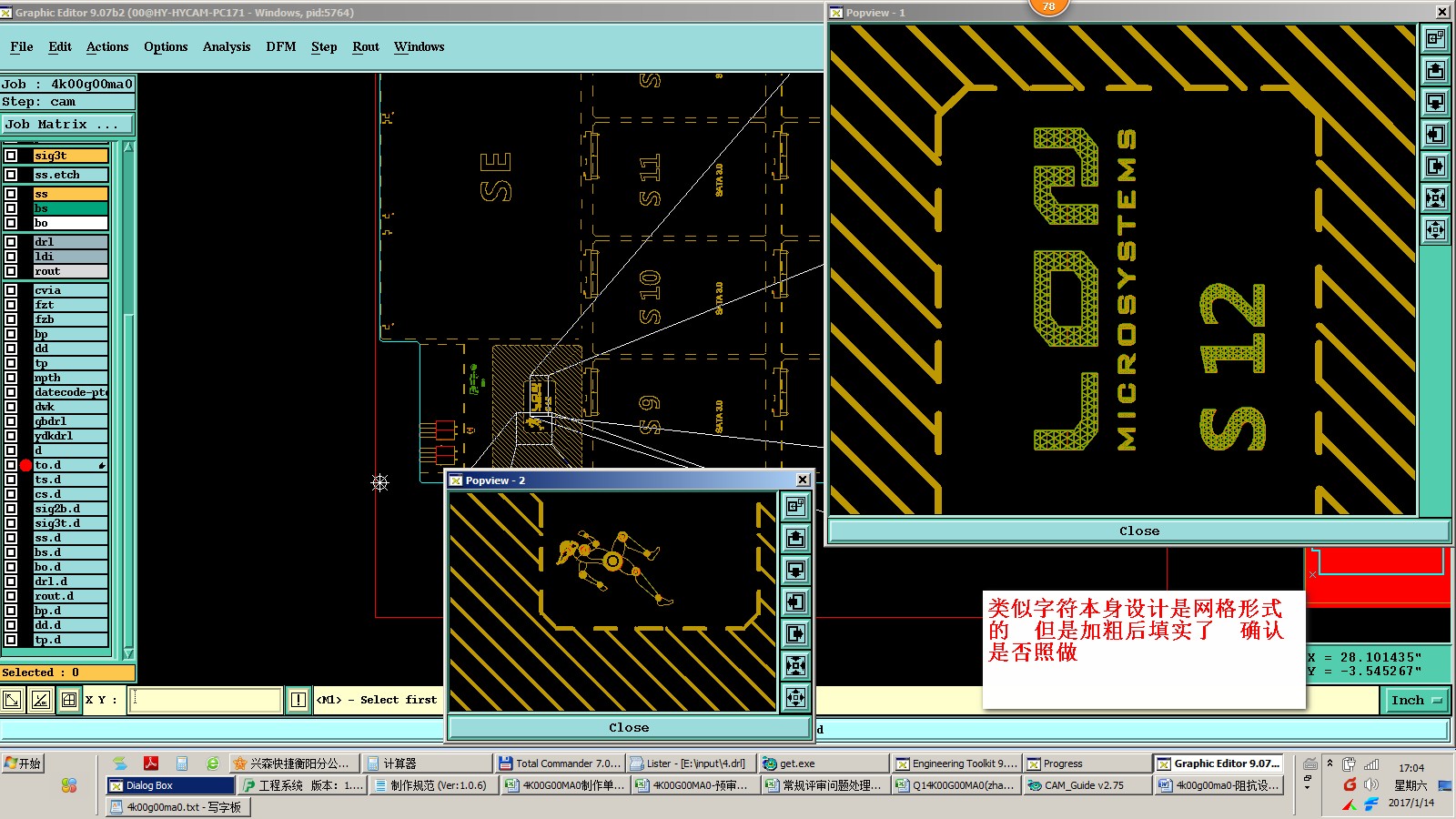Open the Windows menu
The image size is (1456, 819).
tap(420, 46)
